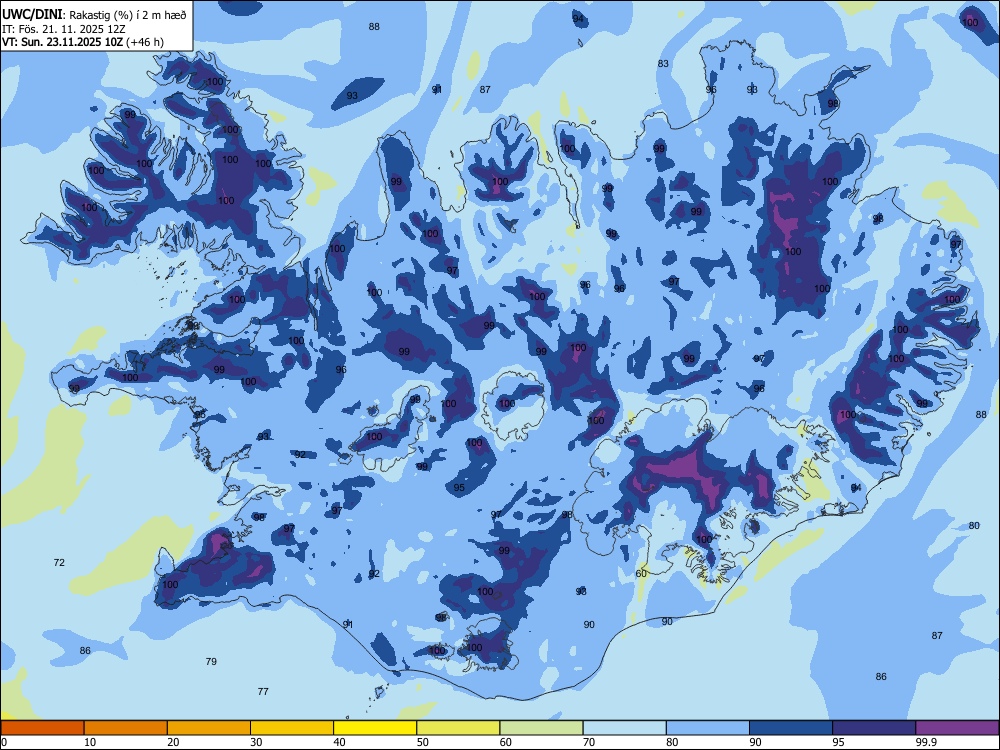Select the legend label '40'
This screenshot has height=750, width=1000.
[339, 742]
